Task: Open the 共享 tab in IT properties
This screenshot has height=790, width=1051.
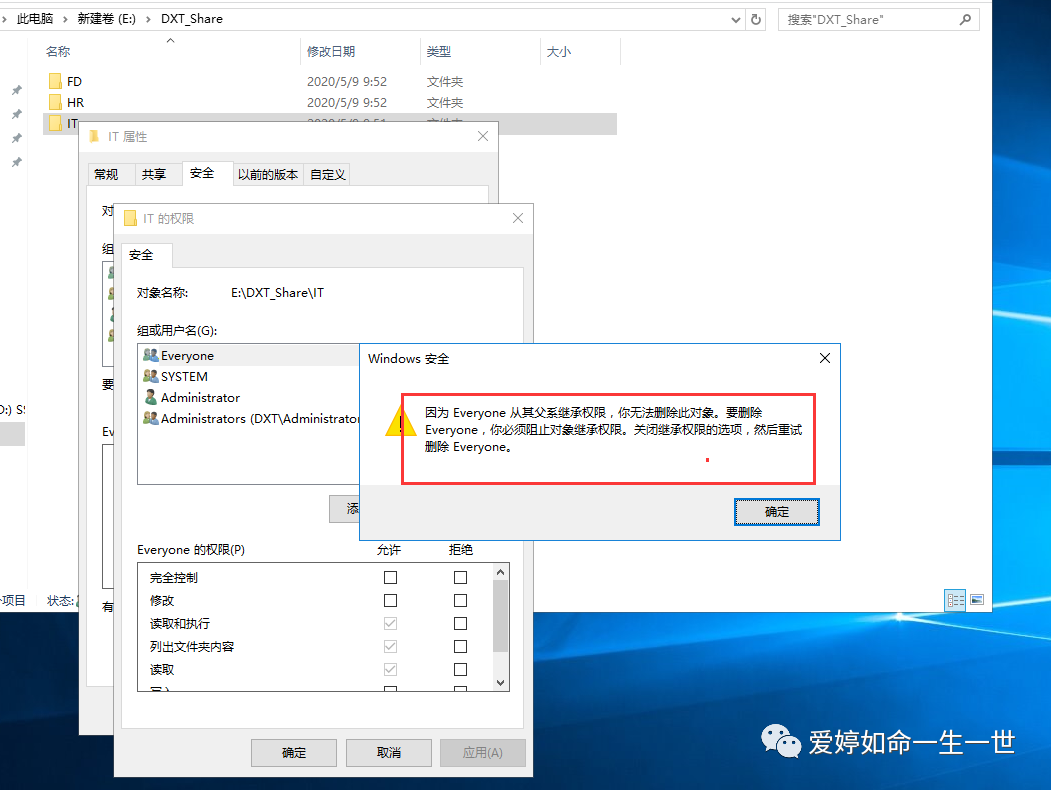Action: pos(153,174)
